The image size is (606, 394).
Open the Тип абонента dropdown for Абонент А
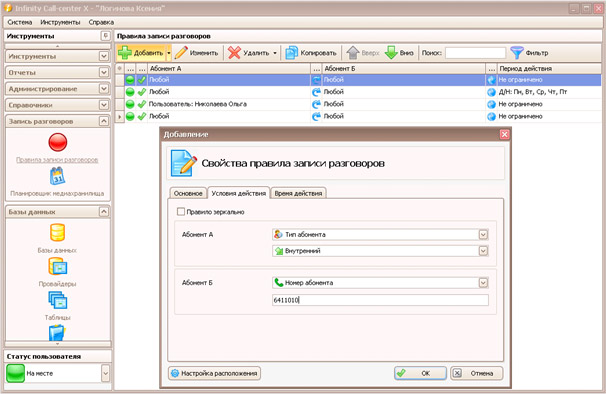483,235
